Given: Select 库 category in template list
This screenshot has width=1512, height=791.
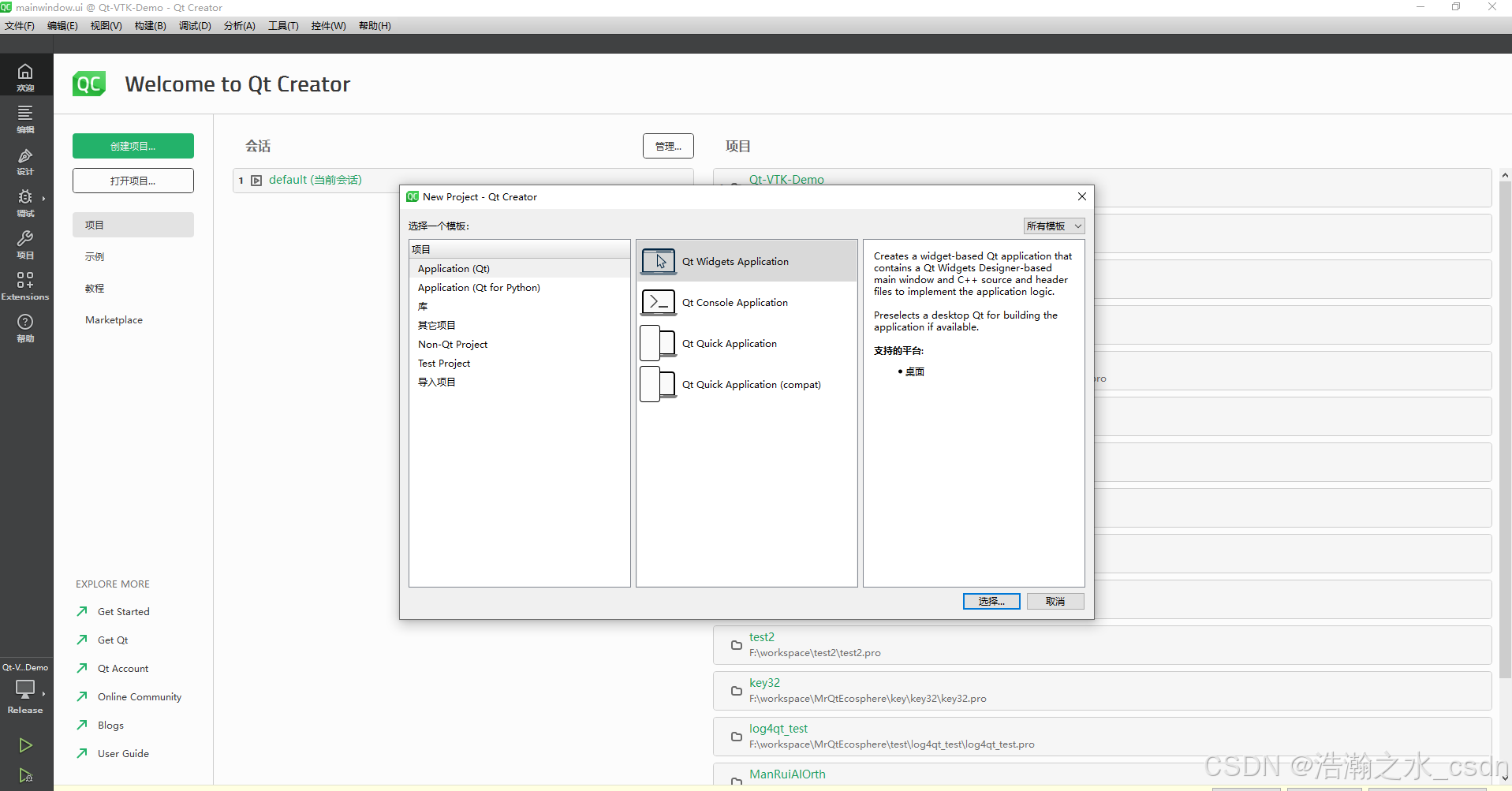Looking at the screenshot, I should pos(519,306).
